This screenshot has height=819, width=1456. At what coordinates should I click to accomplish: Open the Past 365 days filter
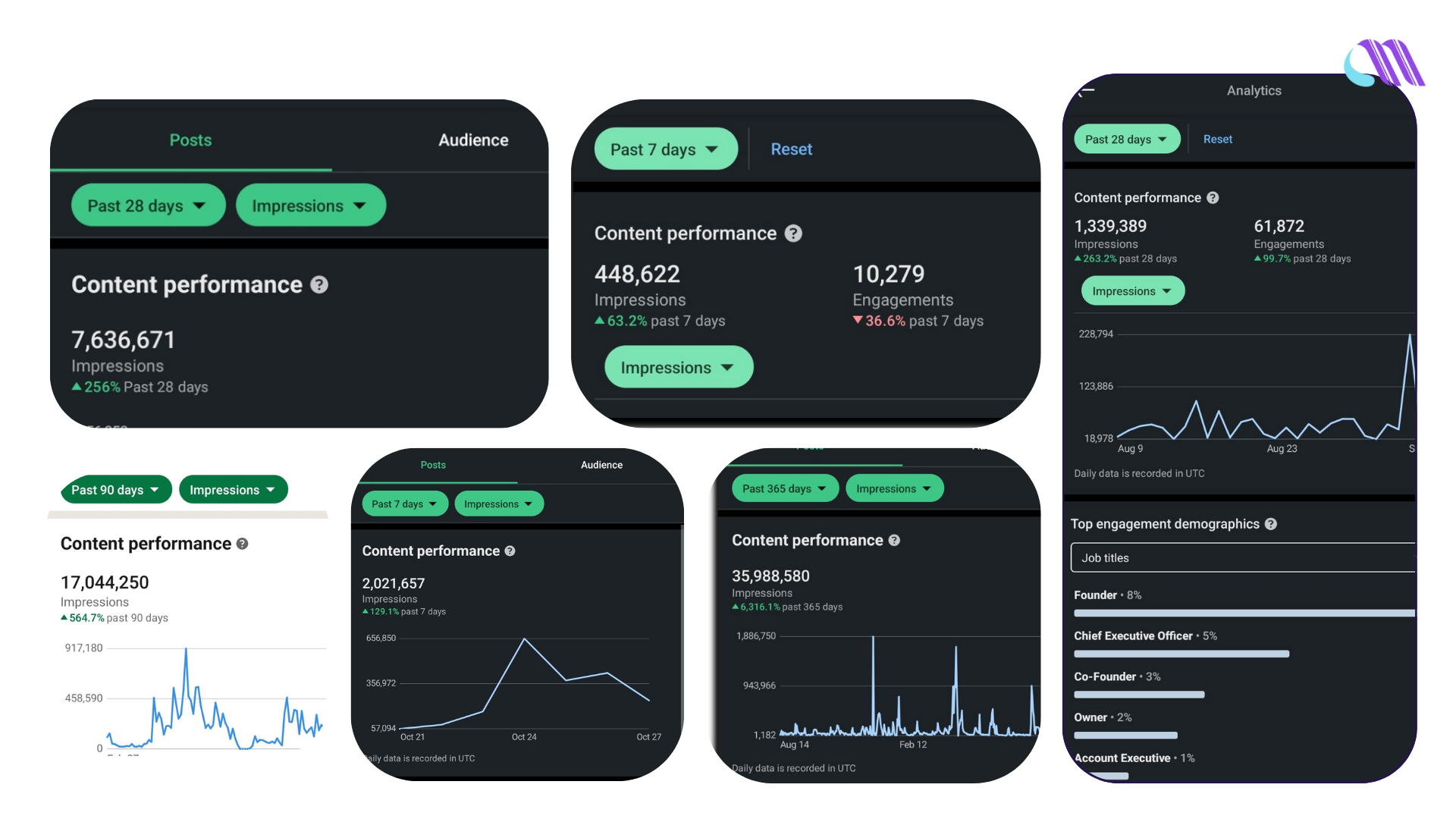785,489
